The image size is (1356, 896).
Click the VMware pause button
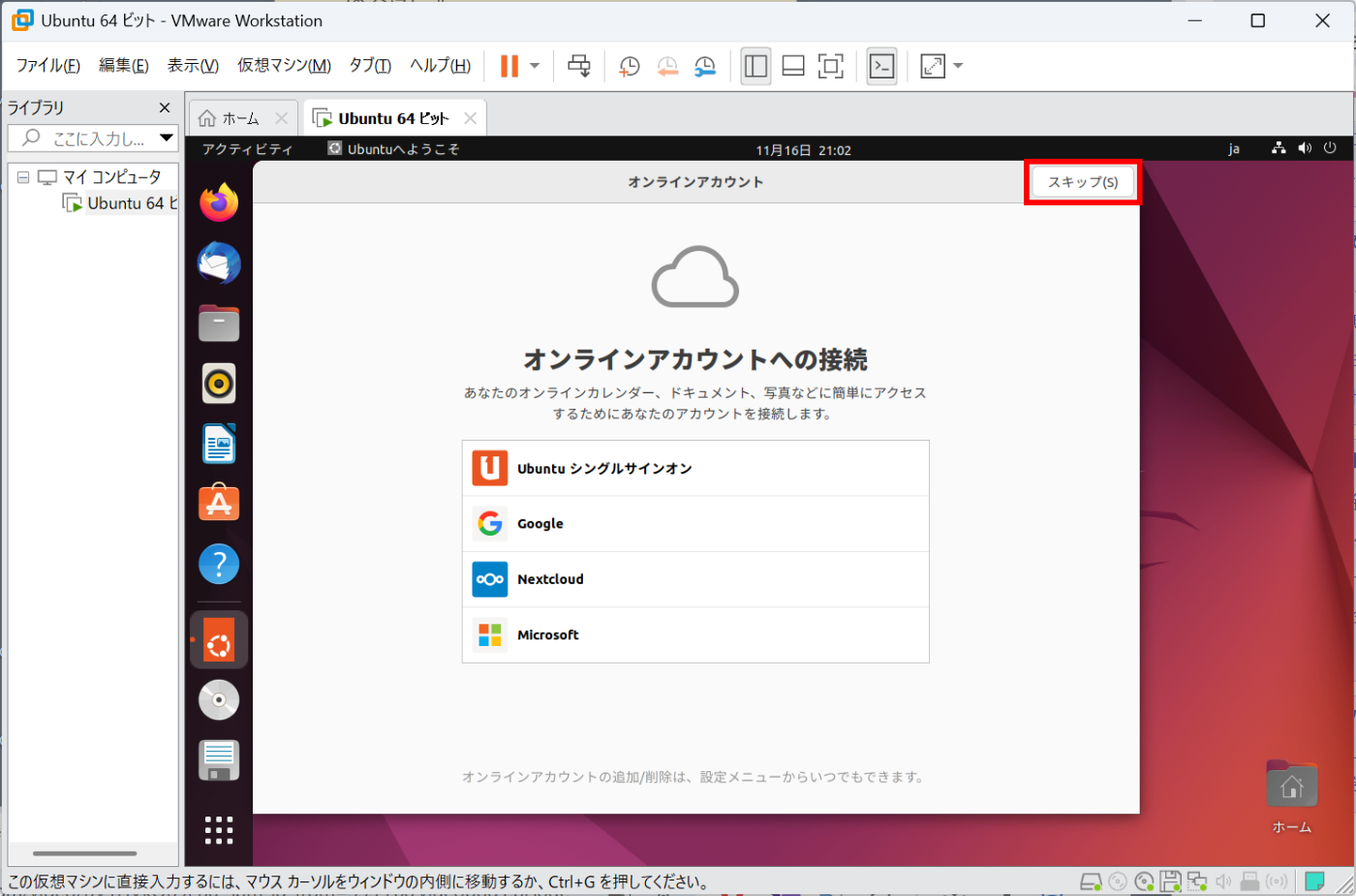(509, 66)
